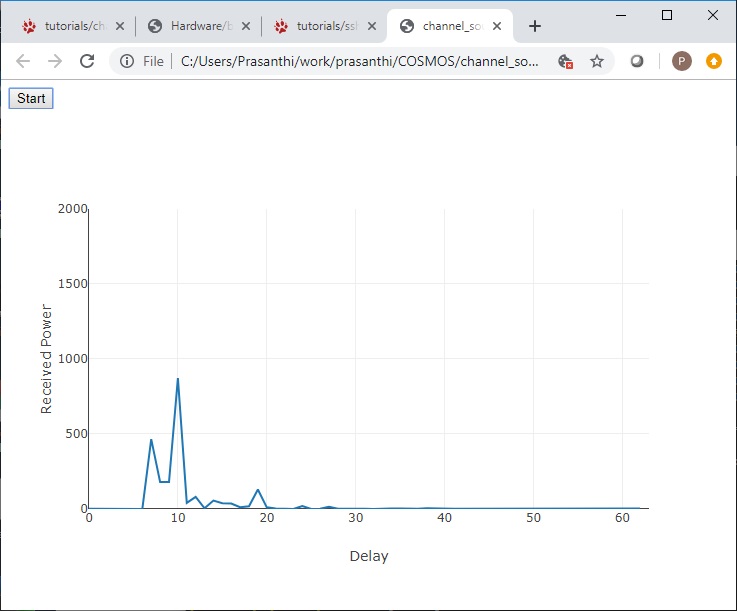Viewport: 737px width, 611px height.
Task: Close the first tutorials tab
Action: pos(119,26)
